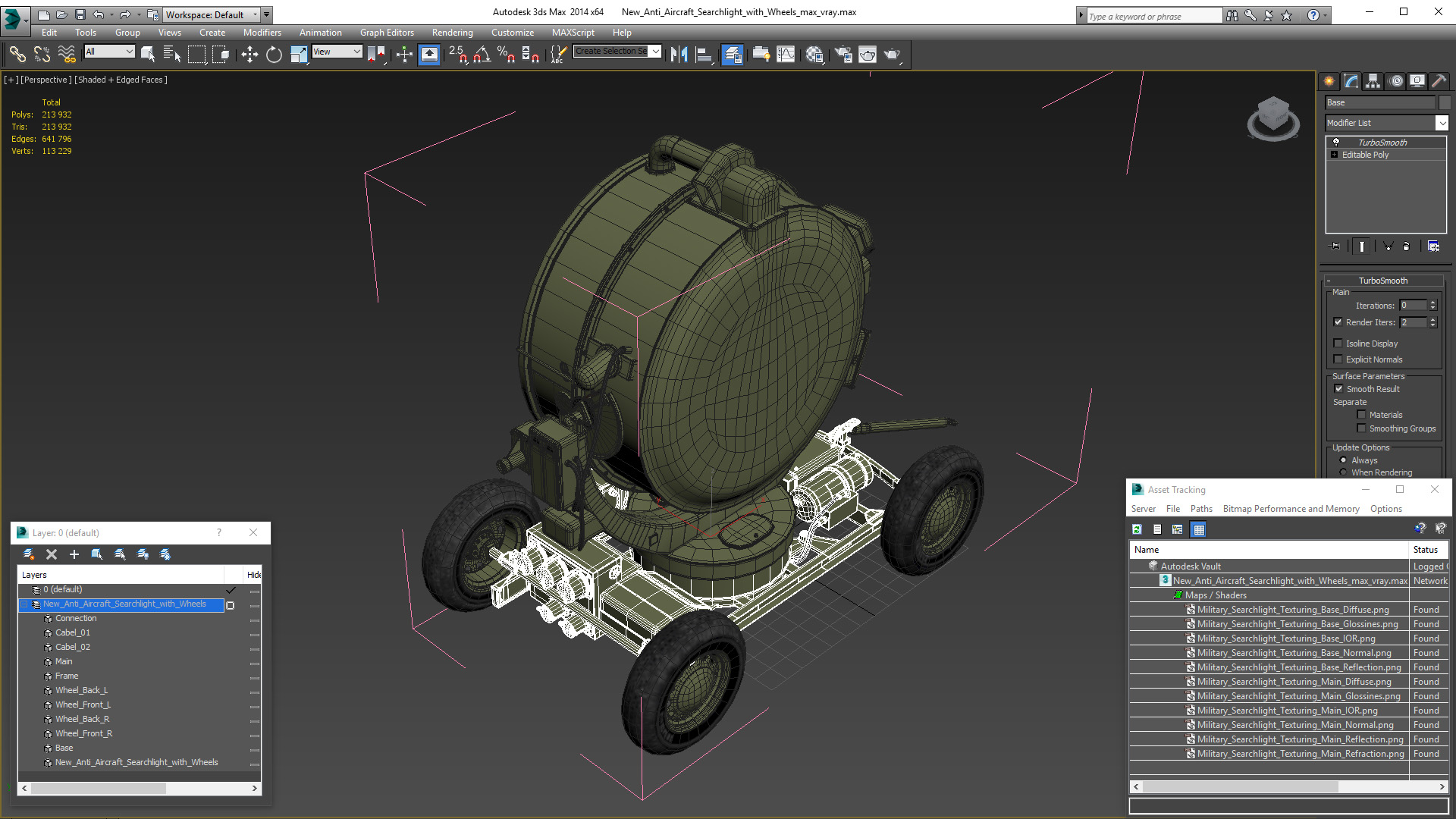
Task: Toggle Angle Snap
Action: [x=482, y=54]
